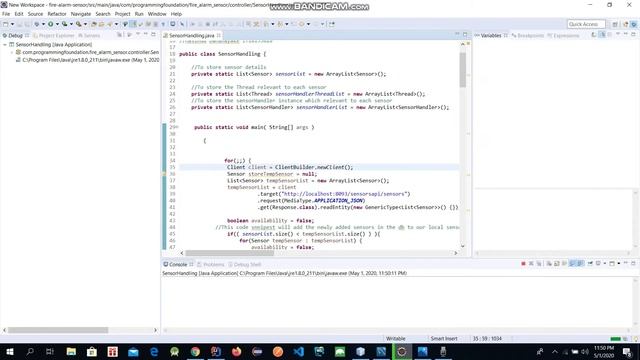Toggle Show Logical Structure in Variables view
Image resolution: width=640 pixels, height=360 pixels.
pyautogui.click(x=602, y=35)
